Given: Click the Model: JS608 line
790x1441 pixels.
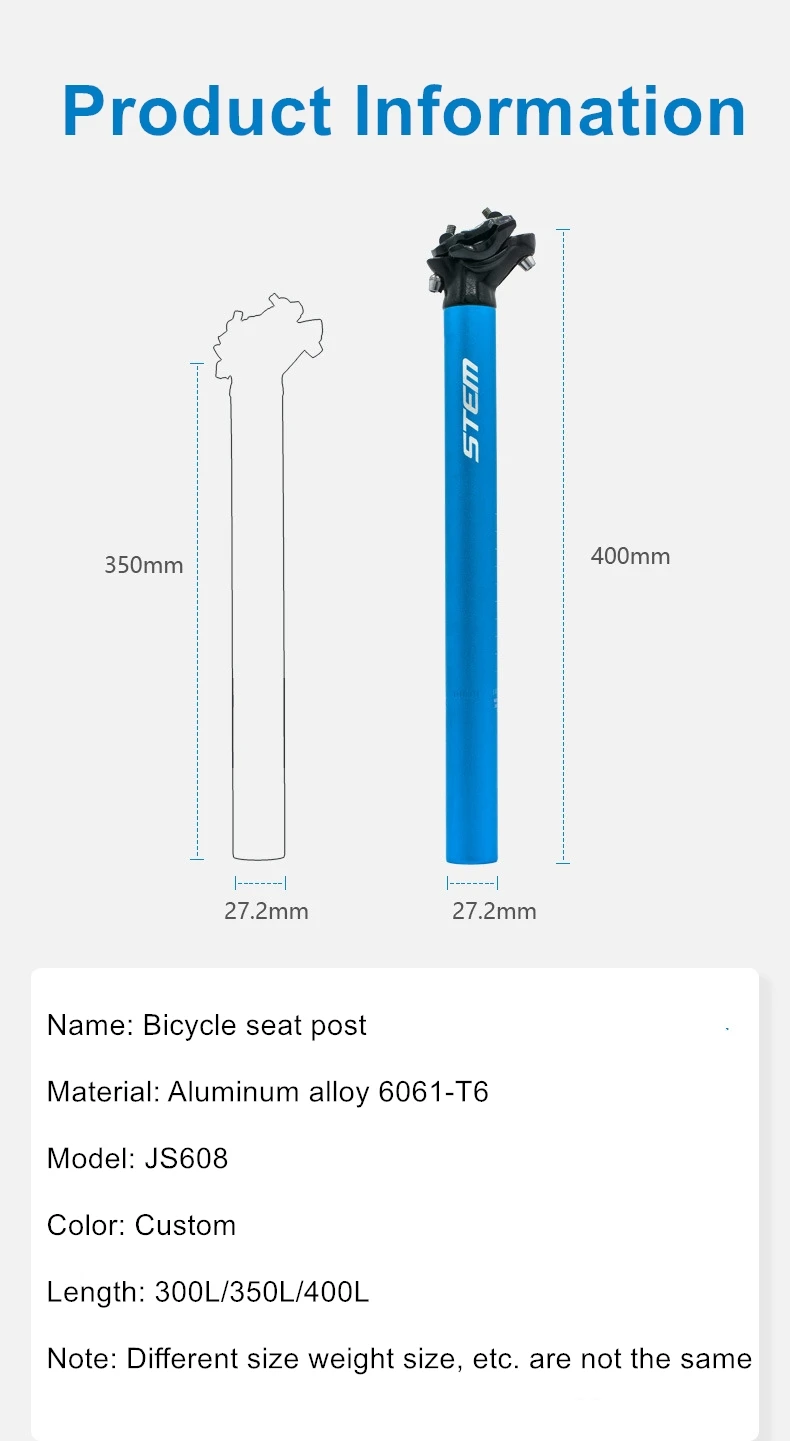Looking at the screenshot, I should click(138, 1158).
